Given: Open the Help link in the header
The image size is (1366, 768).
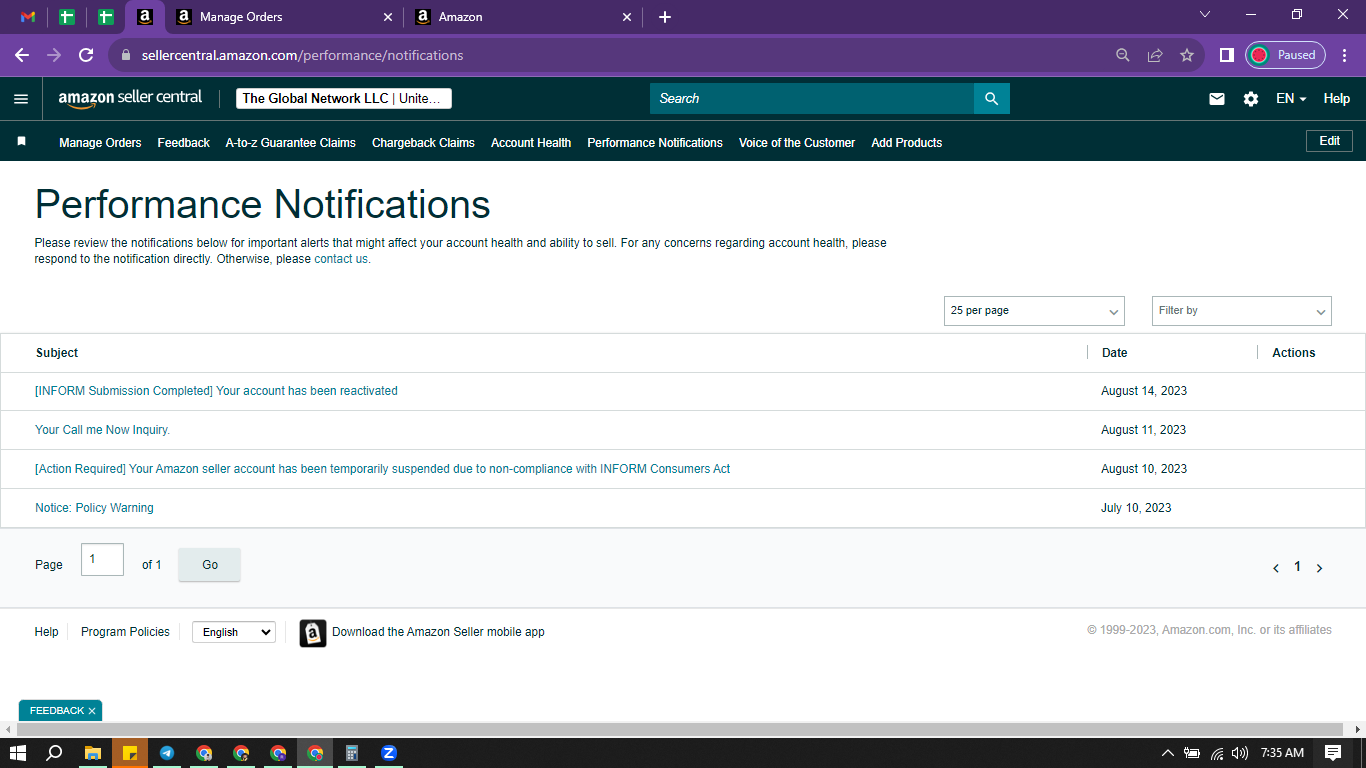Looking at the screenshot, I should 1337,99.
